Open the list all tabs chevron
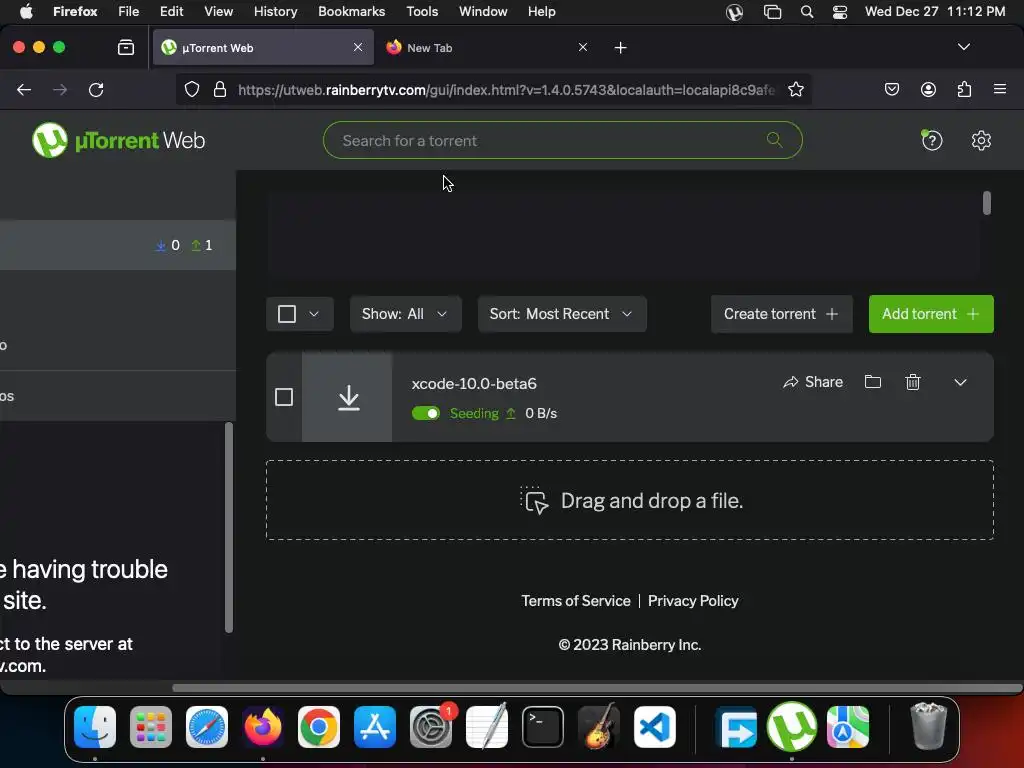Screen dimensions: 1024x768 (964, 47)
